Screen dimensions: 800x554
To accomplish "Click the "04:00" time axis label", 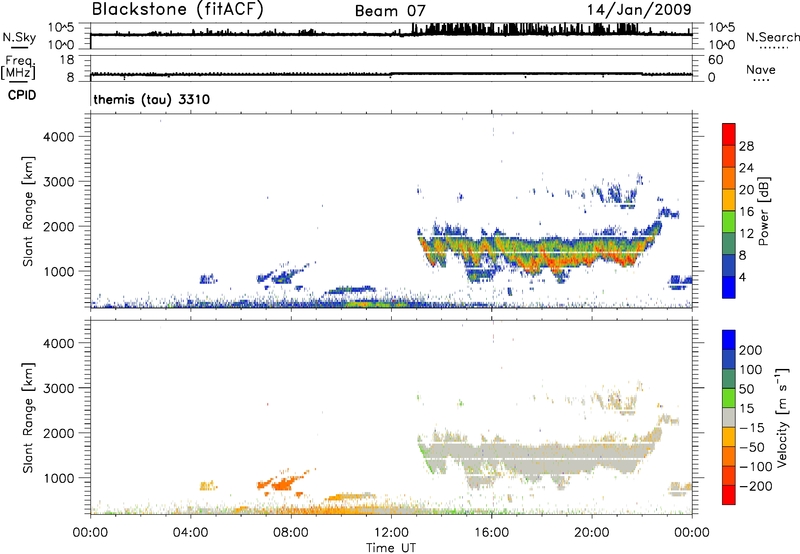I will [190, 532].
